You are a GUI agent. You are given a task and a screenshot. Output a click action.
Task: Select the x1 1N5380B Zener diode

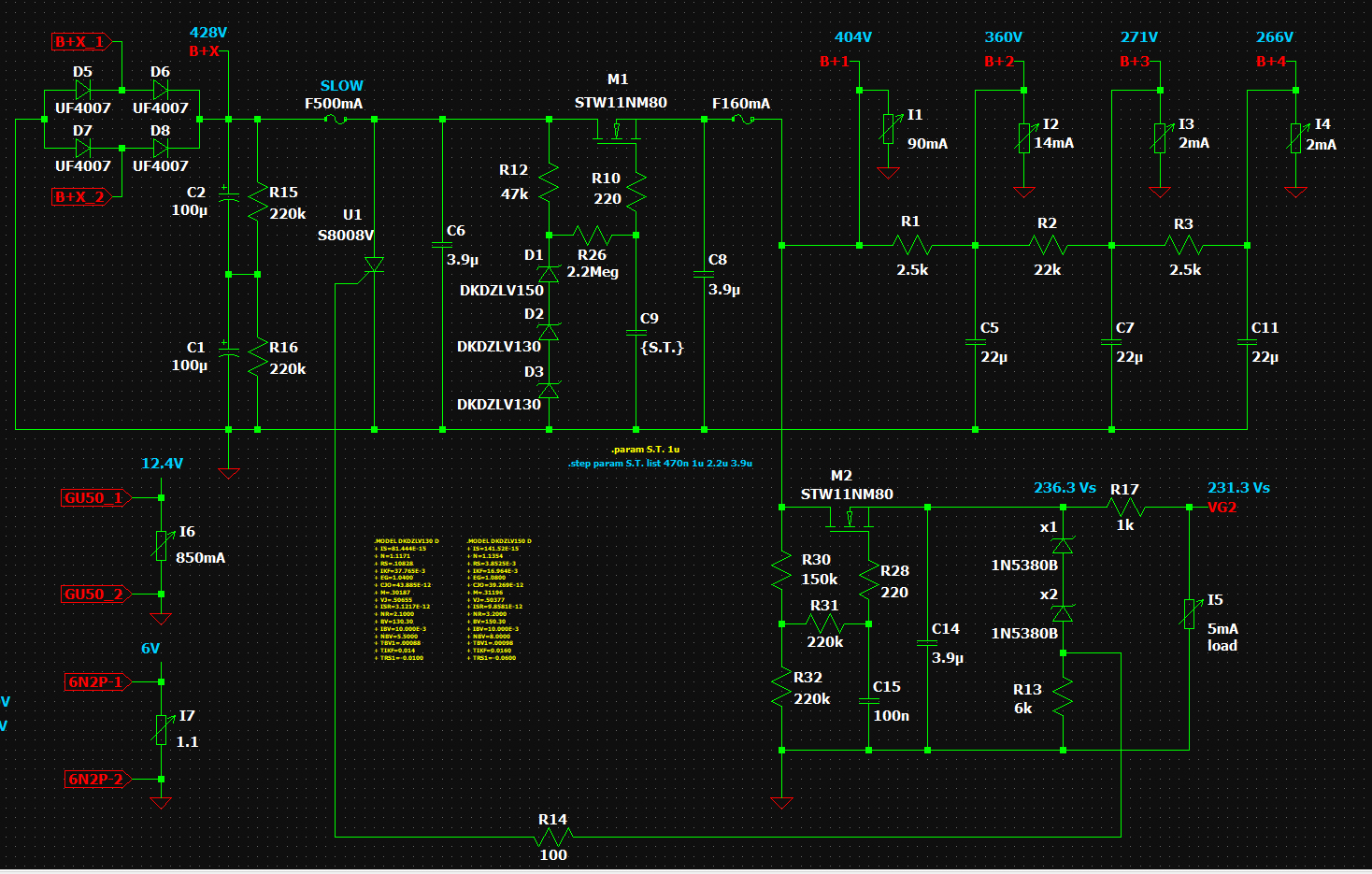[x=1063, y=545]
